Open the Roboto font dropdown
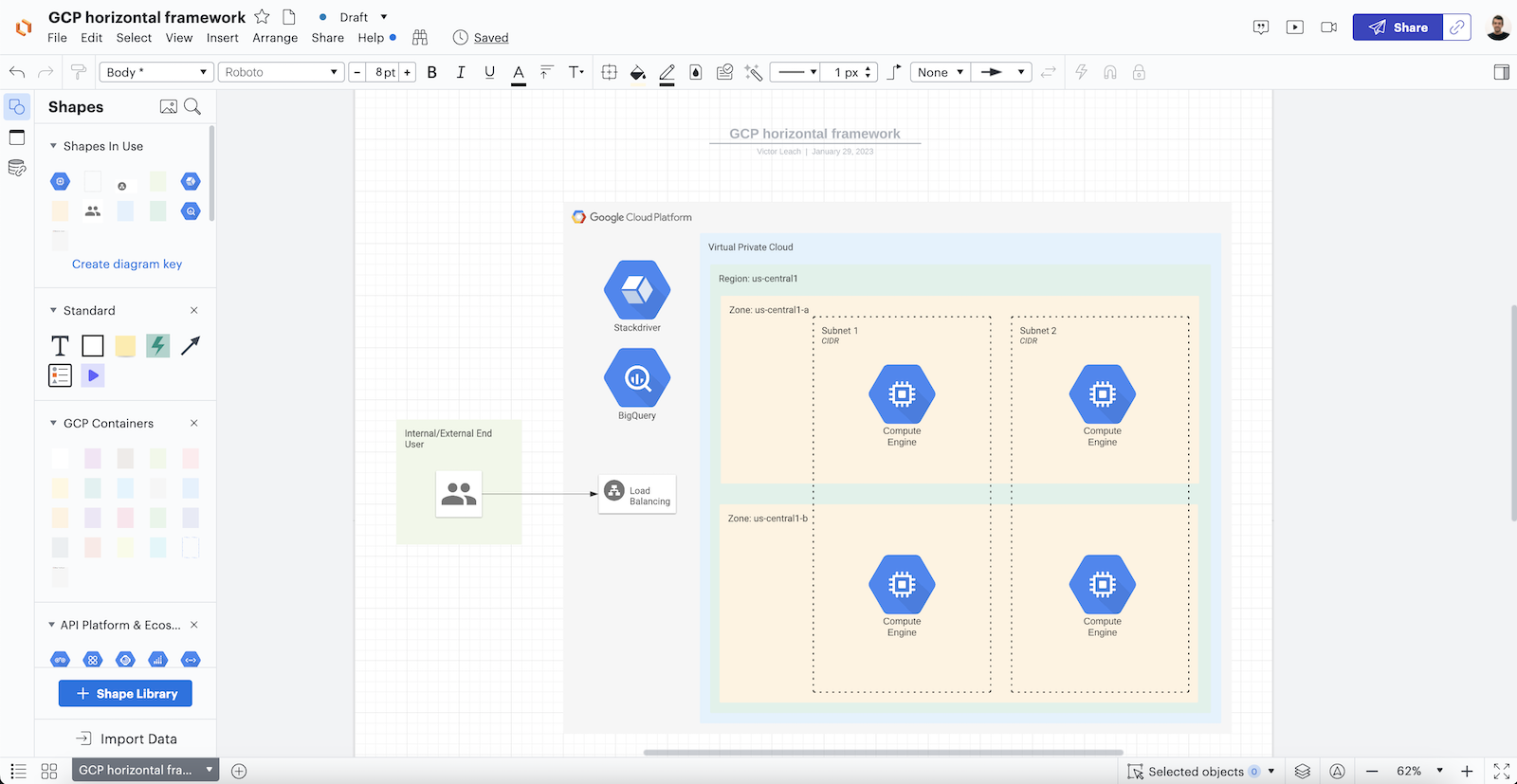This screenshot has height=784, width=1517. point(281,72)
